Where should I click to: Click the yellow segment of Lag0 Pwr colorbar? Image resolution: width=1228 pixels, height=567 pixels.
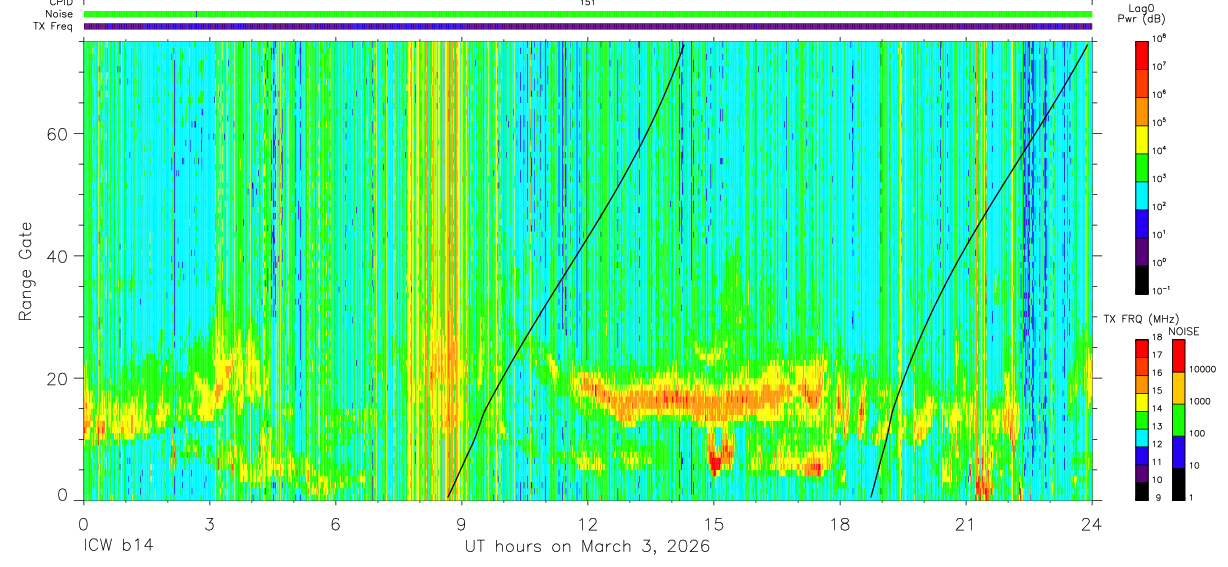tap(1142, 138)
